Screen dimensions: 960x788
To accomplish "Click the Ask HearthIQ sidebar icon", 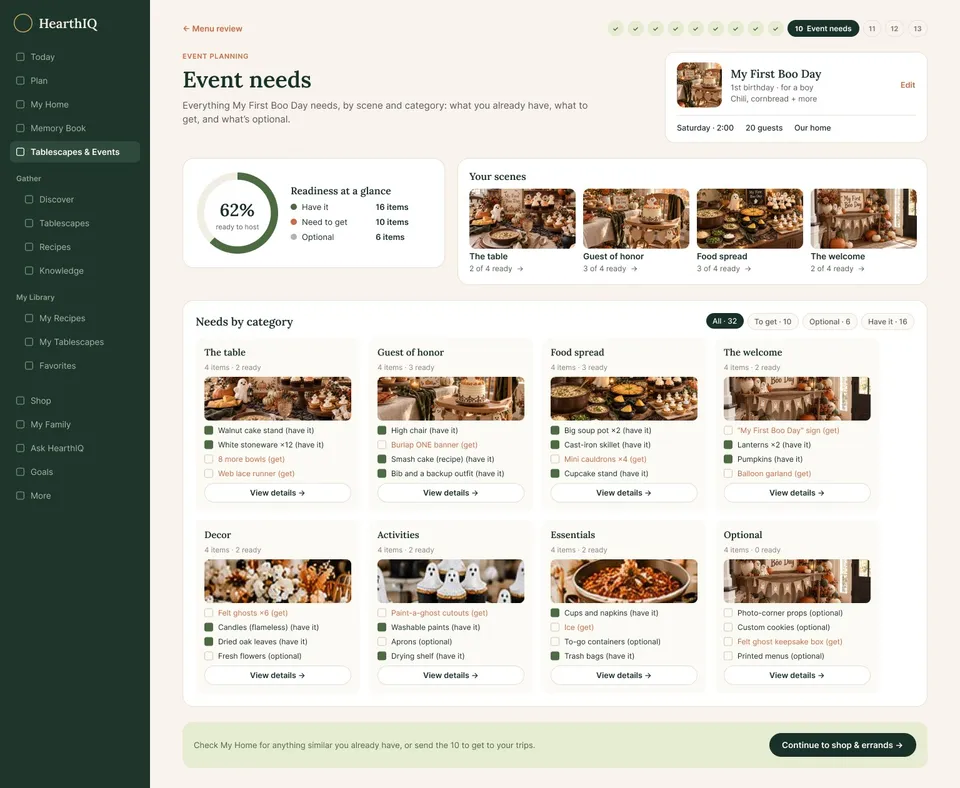I will point(20,448).
